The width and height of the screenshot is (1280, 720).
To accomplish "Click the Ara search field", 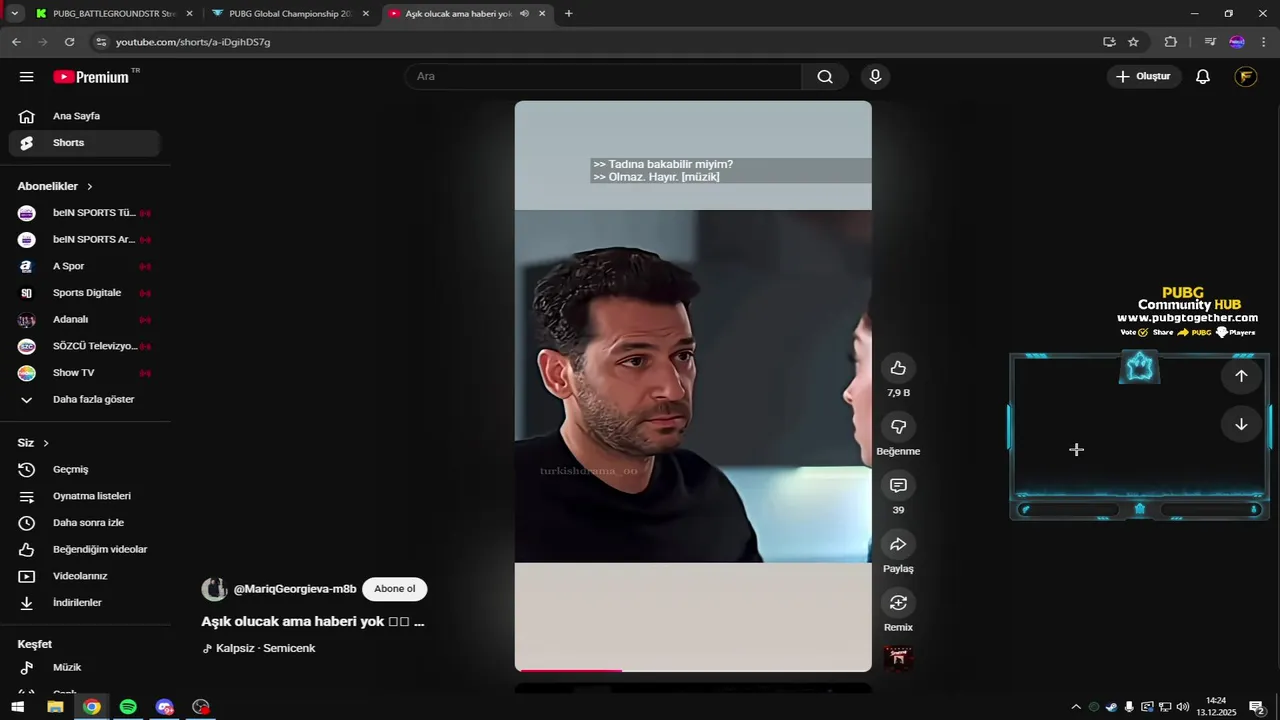I will (603, 77).
